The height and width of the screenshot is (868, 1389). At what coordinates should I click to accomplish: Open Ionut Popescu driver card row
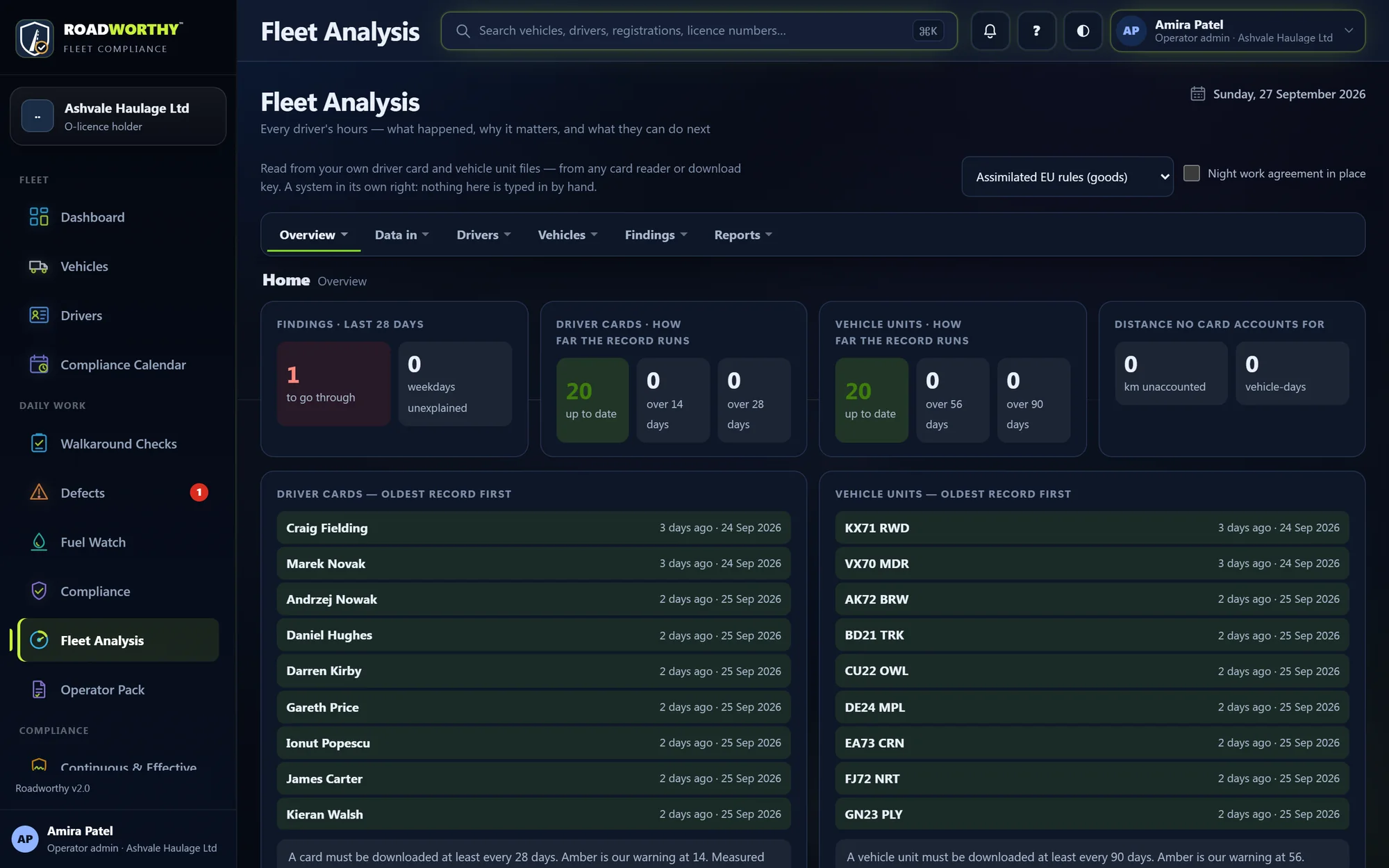click(x=533, y=742)
